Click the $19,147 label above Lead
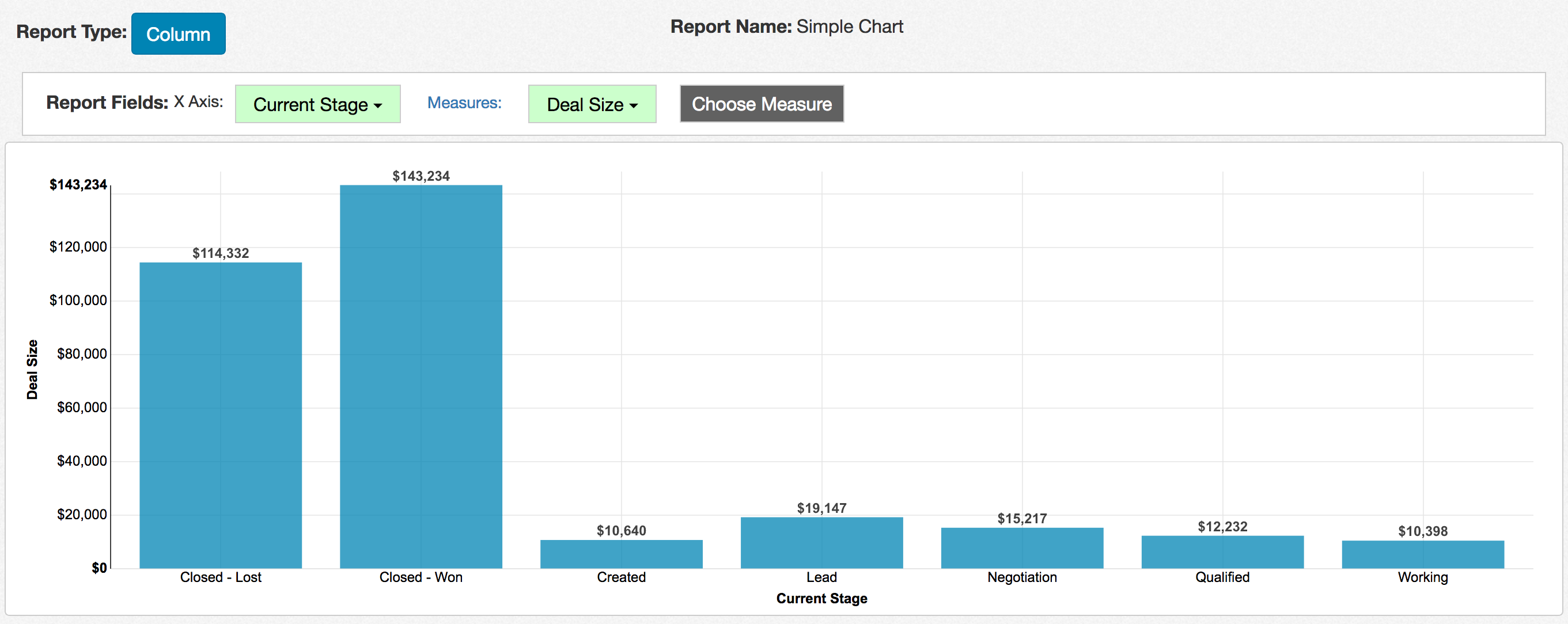 [x=821, y=508]
